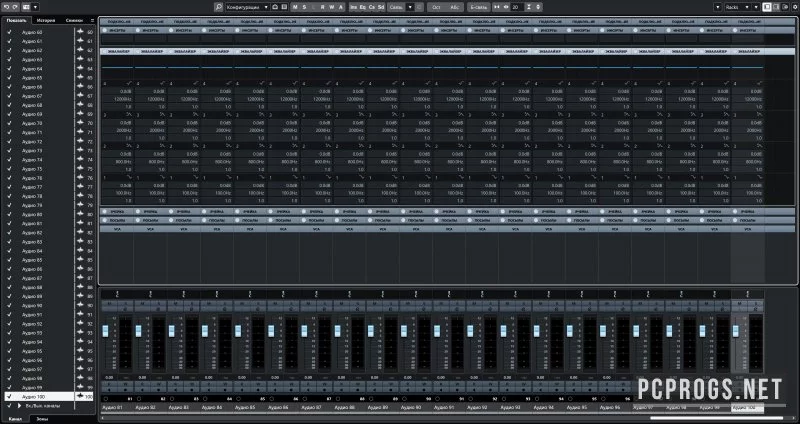The height and width of the screenshot is (424, 800).
Task: Toggle visibility checkmark for Аудио 60
Action: point(9,32)
